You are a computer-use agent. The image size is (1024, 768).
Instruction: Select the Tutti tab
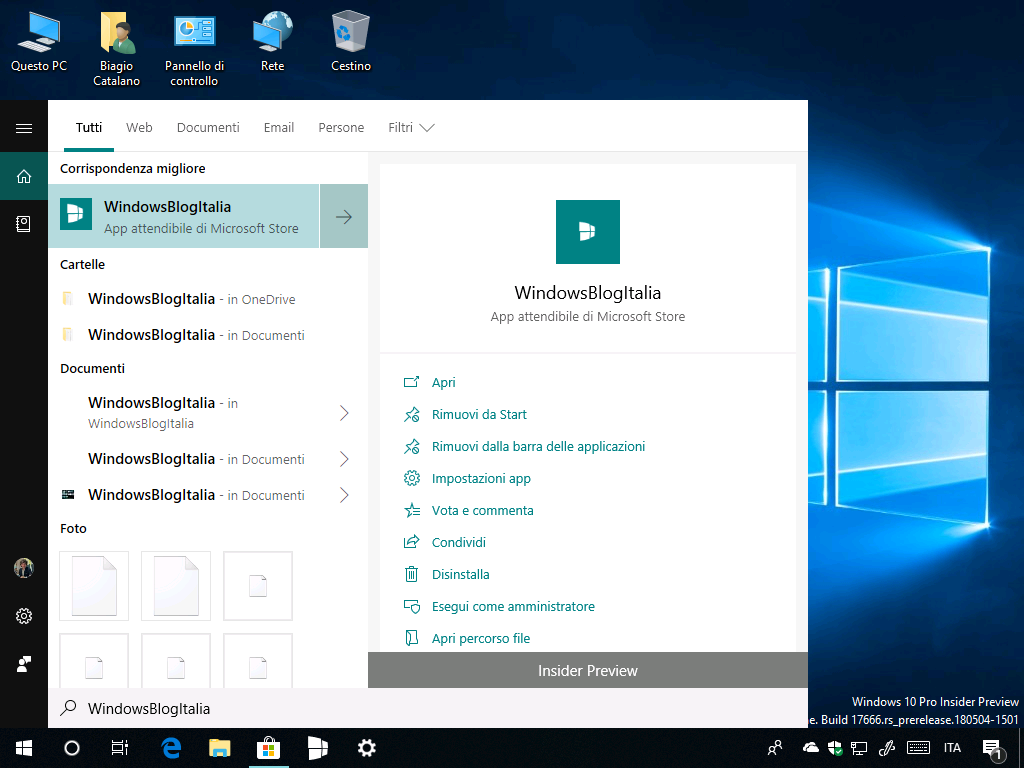(x=89, y=127)
